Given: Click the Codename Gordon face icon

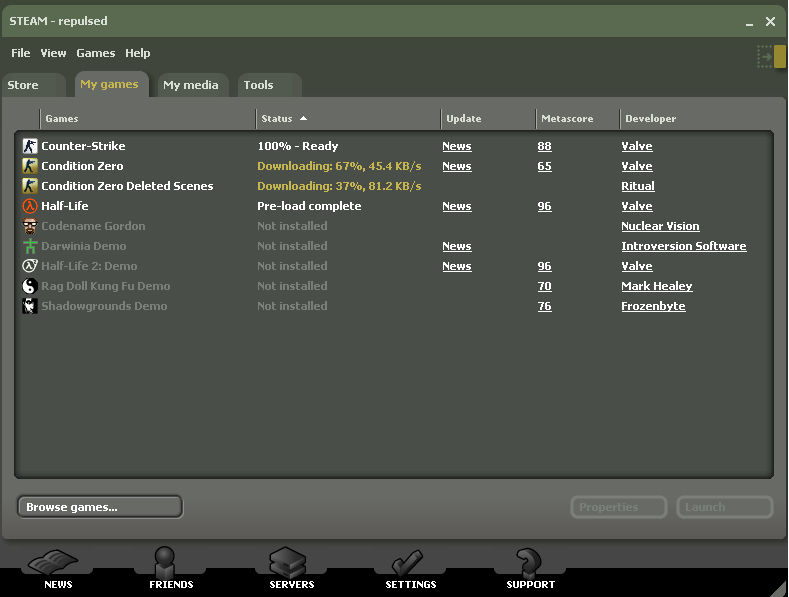Looking at the screenshot, I should [30, 226].
